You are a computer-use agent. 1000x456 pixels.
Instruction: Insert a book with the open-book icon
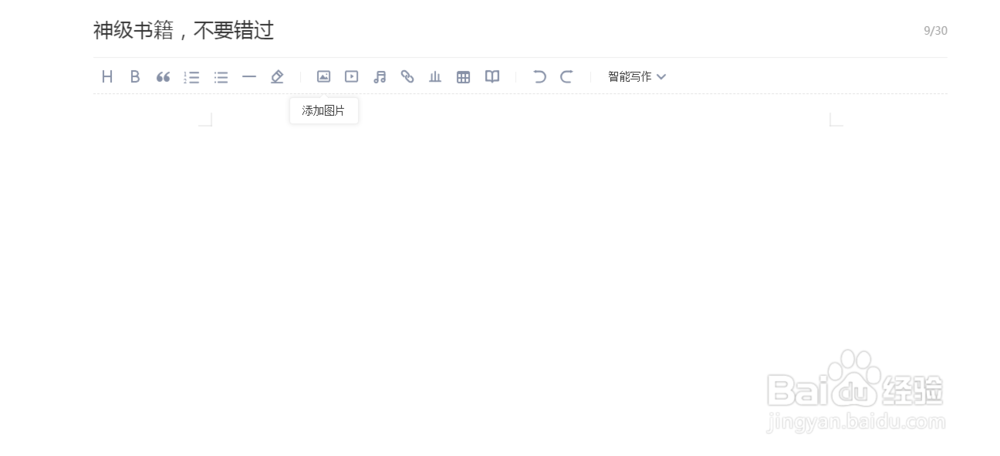point(492,77)
